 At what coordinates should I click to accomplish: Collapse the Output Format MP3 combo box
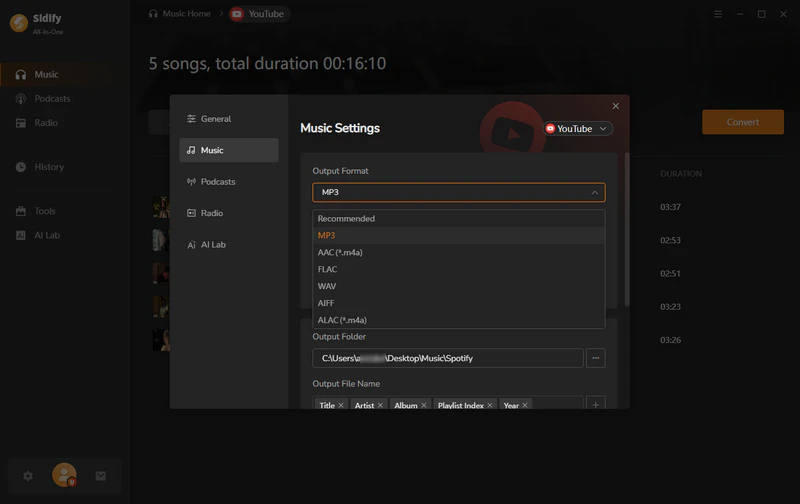click(x=459, y=192)
